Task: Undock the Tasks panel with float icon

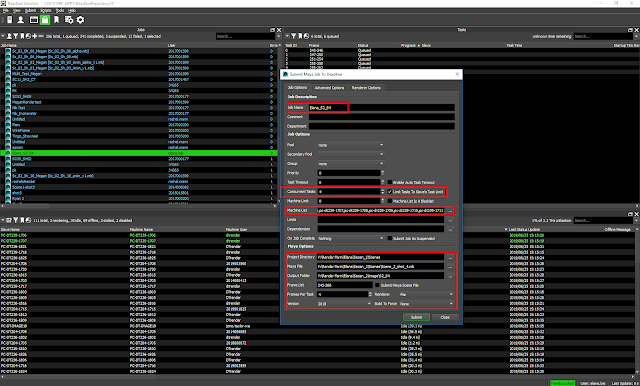Action: pyautogui.click(x=631, y=30)
